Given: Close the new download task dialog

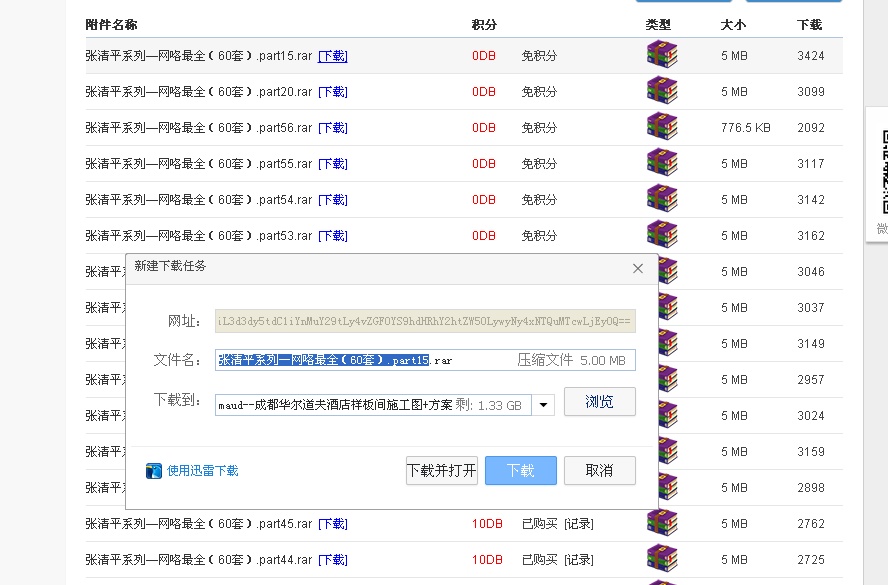Looking at the screenshot, I should (x=638, y=268).
